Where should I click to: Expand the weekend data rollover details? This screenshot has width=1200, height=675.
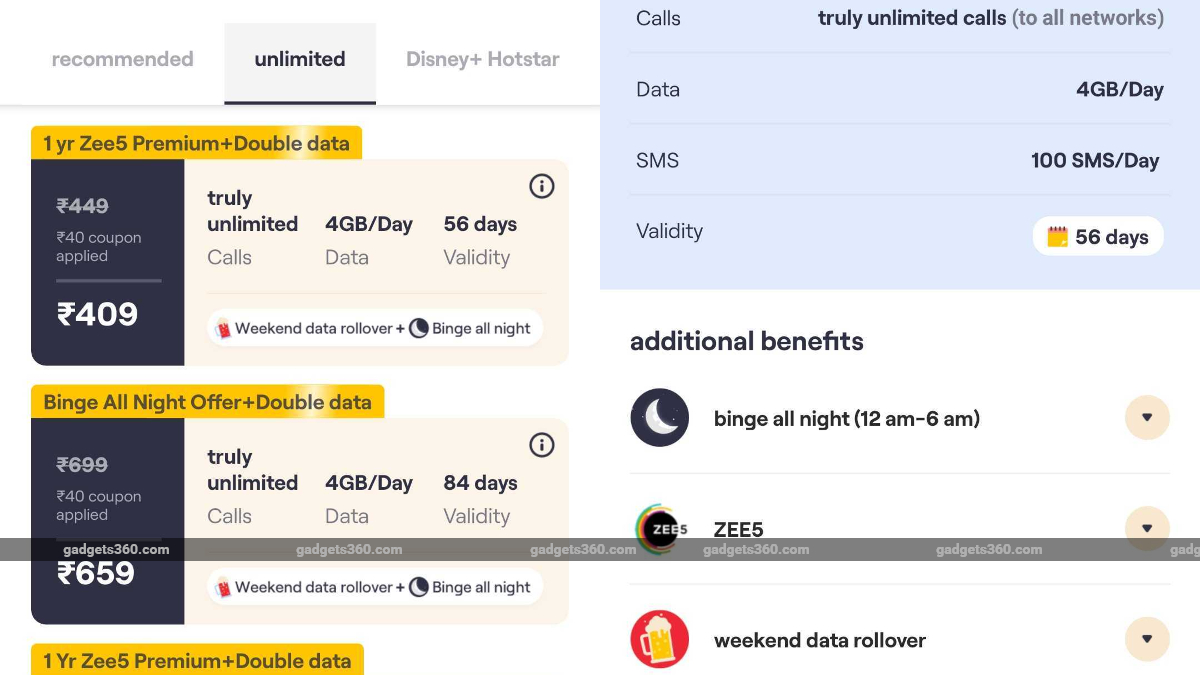[1147, 638]
